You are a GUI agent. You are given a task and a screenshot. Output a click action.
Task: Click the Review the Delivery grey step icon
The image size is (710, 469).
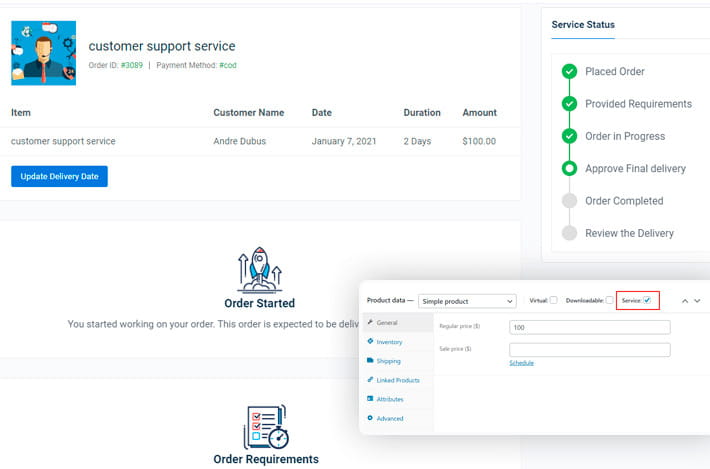(x=569, y=233)
